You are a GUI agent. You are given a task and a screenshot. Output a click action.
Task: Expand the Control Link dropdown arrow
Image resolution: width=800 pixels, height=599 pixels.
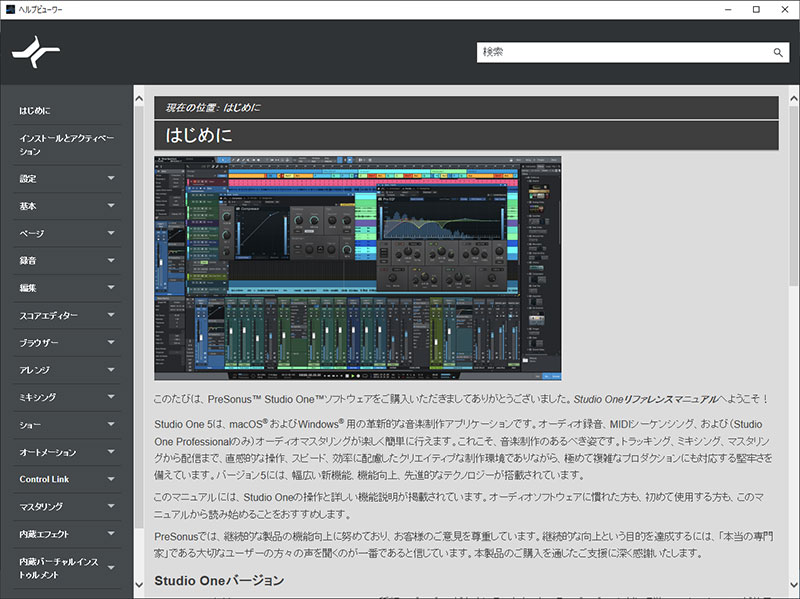pos(111,479)
